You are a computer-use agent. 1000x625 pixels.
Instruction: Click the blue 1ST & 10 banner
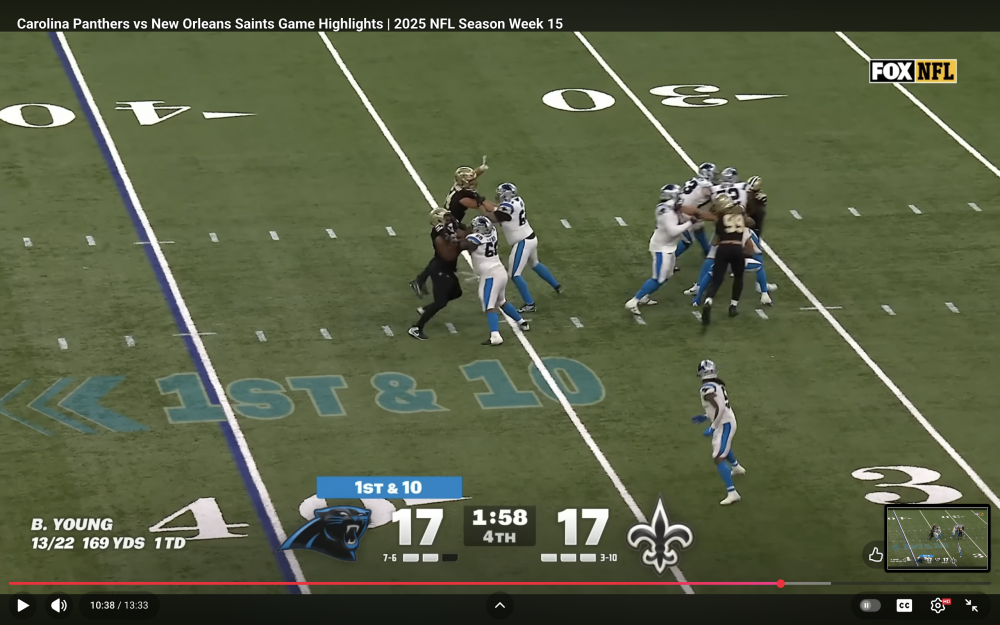tap(389, 487)
